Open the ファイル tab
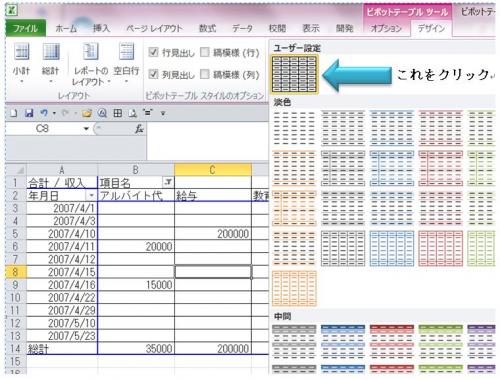The image size is (500, 380). [x=26, y=28]
